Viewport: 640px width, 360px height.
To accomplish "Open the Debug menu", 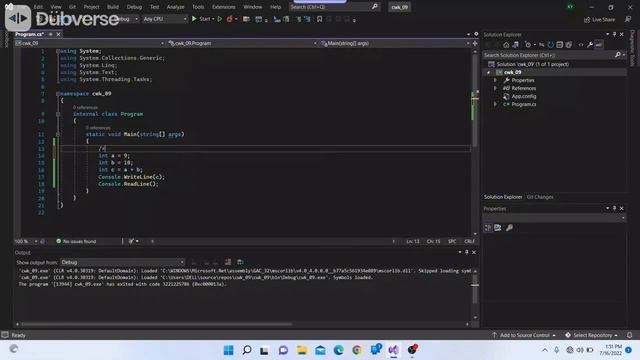I will [x=134, y=7].
